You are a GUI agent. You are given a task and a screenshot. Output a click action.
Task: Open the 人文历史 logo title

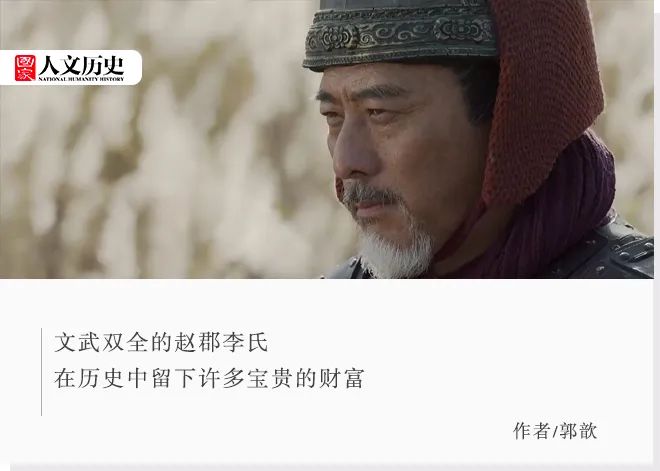(82, 65)
